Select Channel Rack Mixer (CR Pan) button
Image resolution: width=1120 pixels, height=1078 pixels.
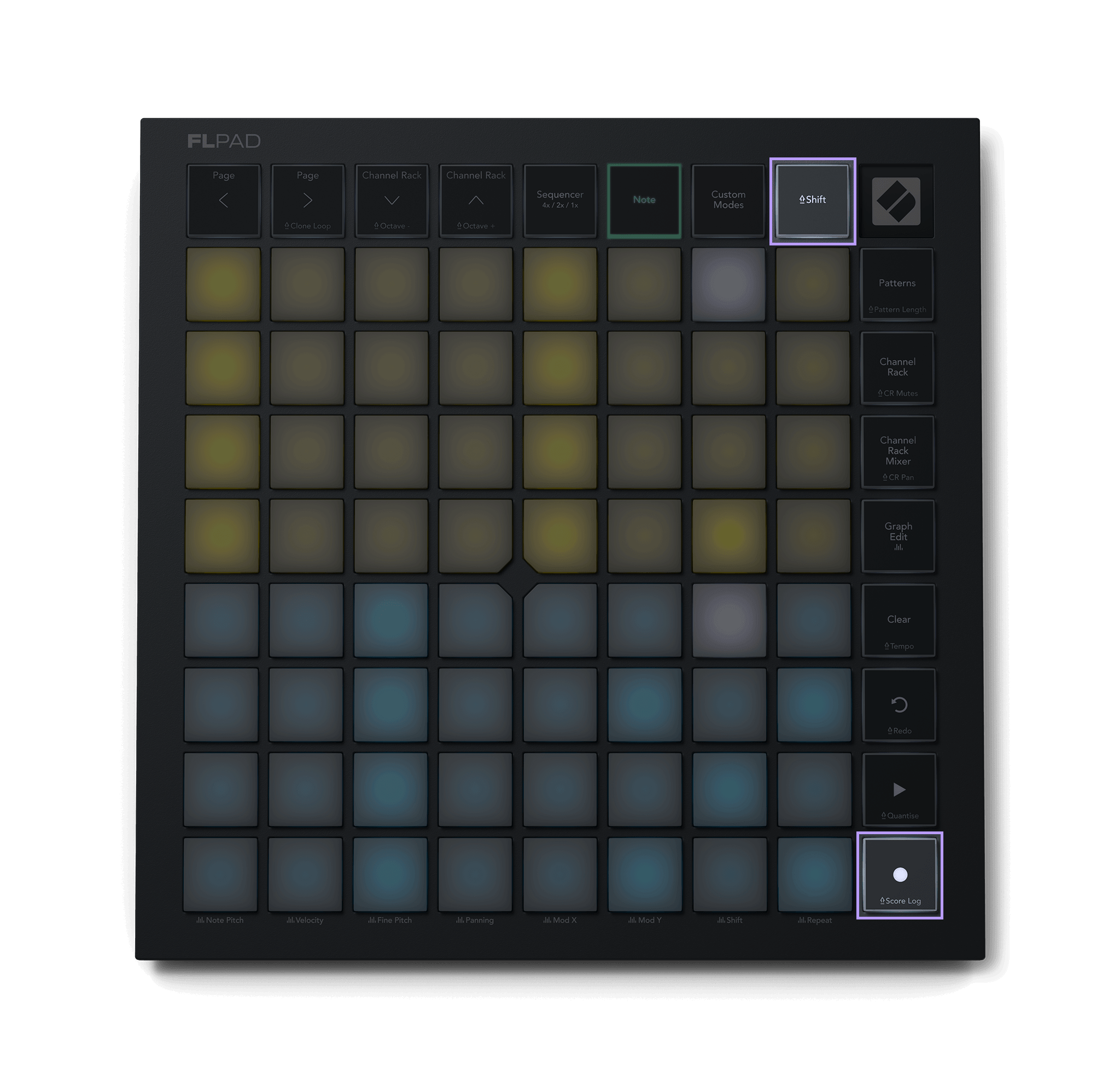click(x=899, y=452)
